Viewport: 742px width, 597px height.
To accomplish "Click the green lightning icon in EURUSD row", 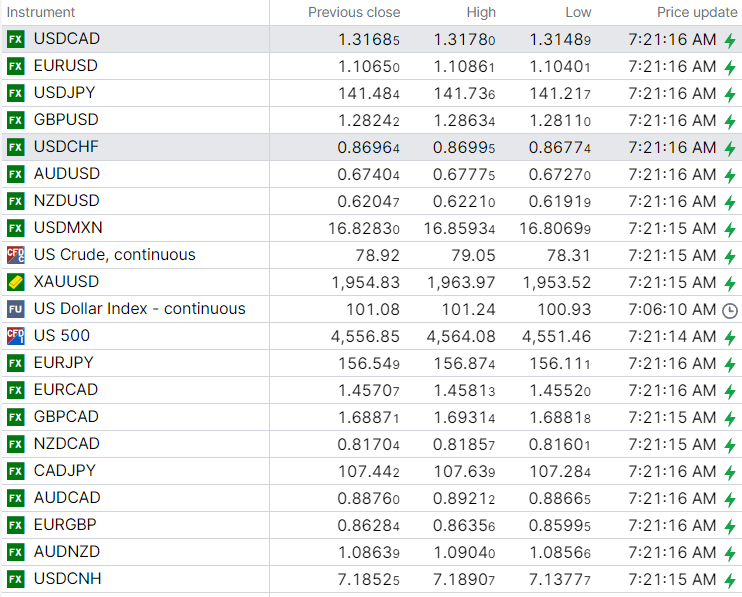I will point(729,67).
